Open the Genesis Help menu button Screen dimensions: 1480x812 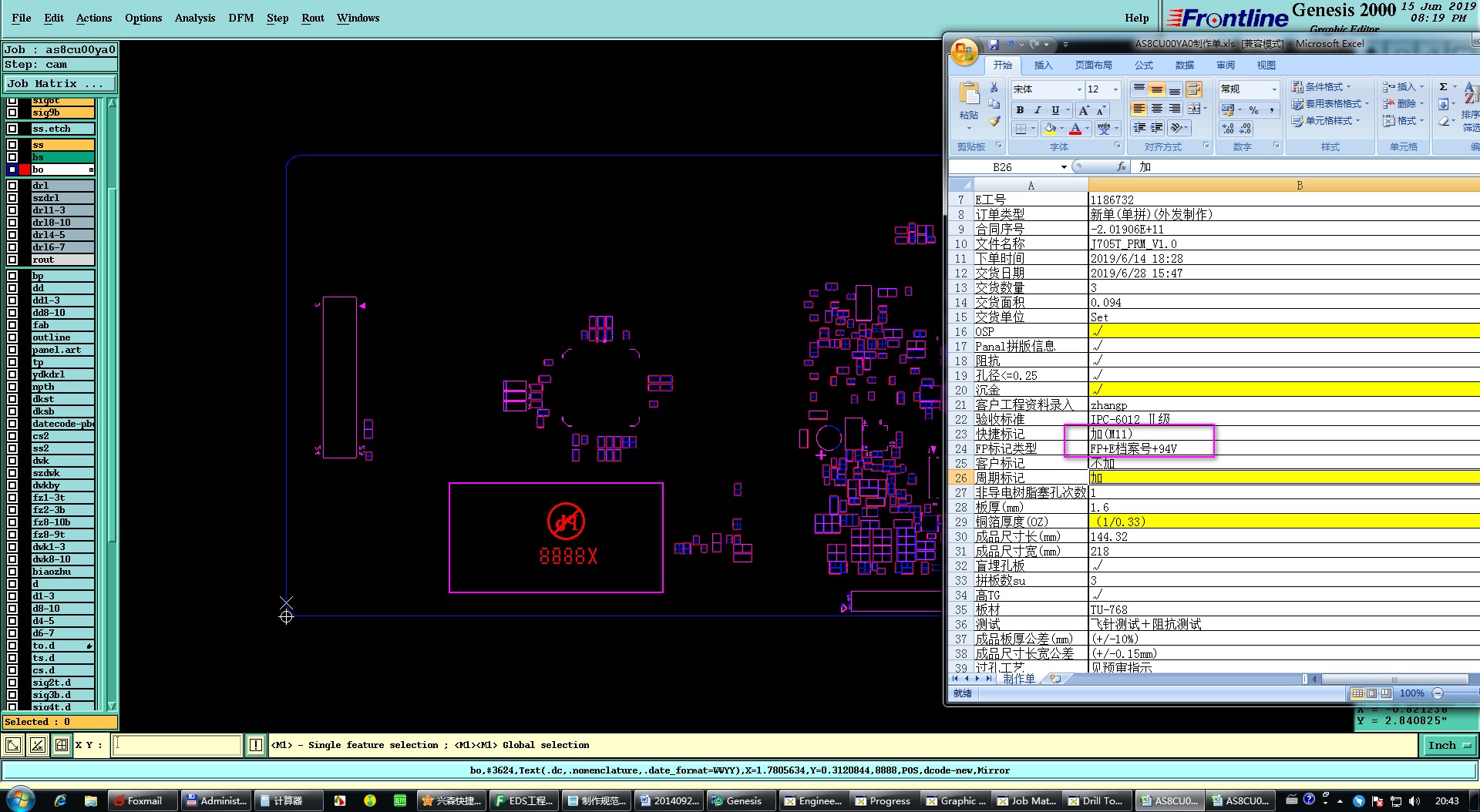coord(1136,18)
